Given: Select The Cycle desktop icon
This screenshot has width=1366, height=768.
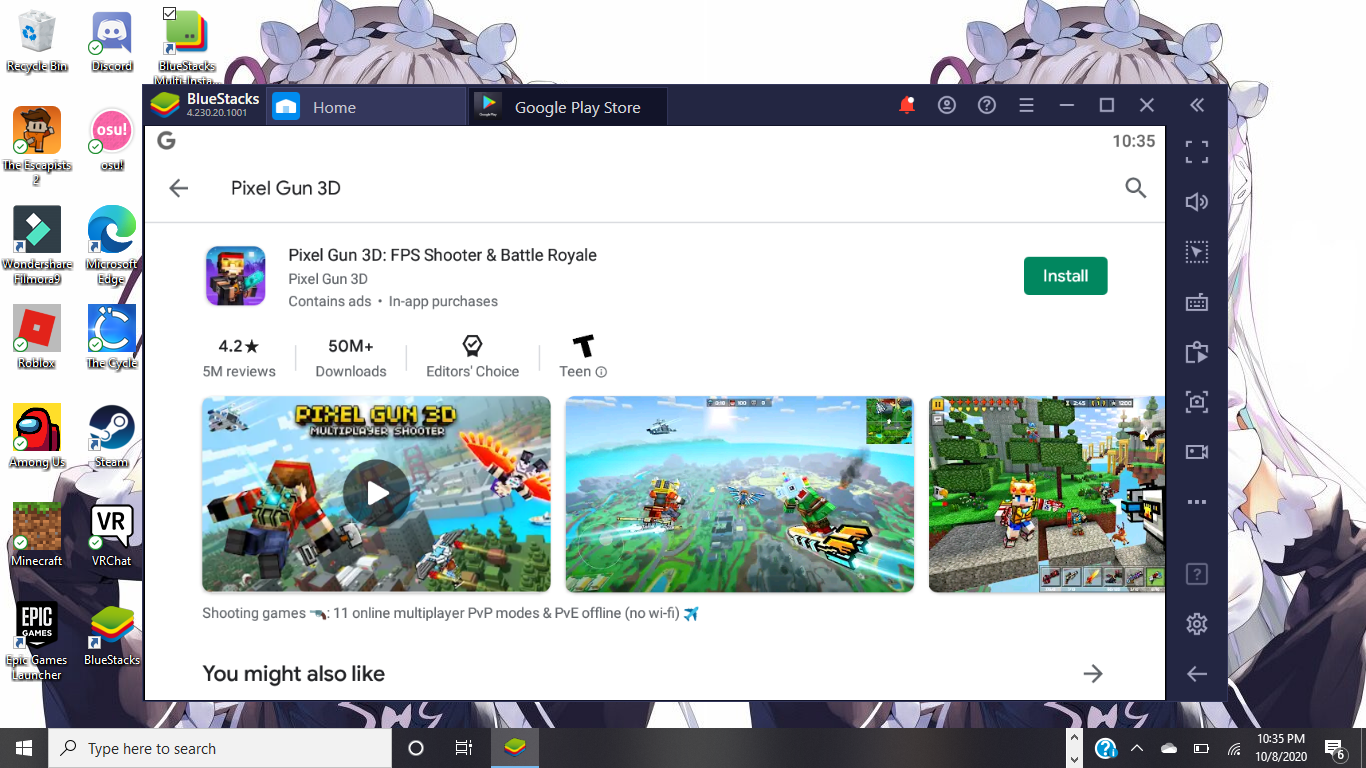Looking at the screenshot, I should (x=112, y=337).
